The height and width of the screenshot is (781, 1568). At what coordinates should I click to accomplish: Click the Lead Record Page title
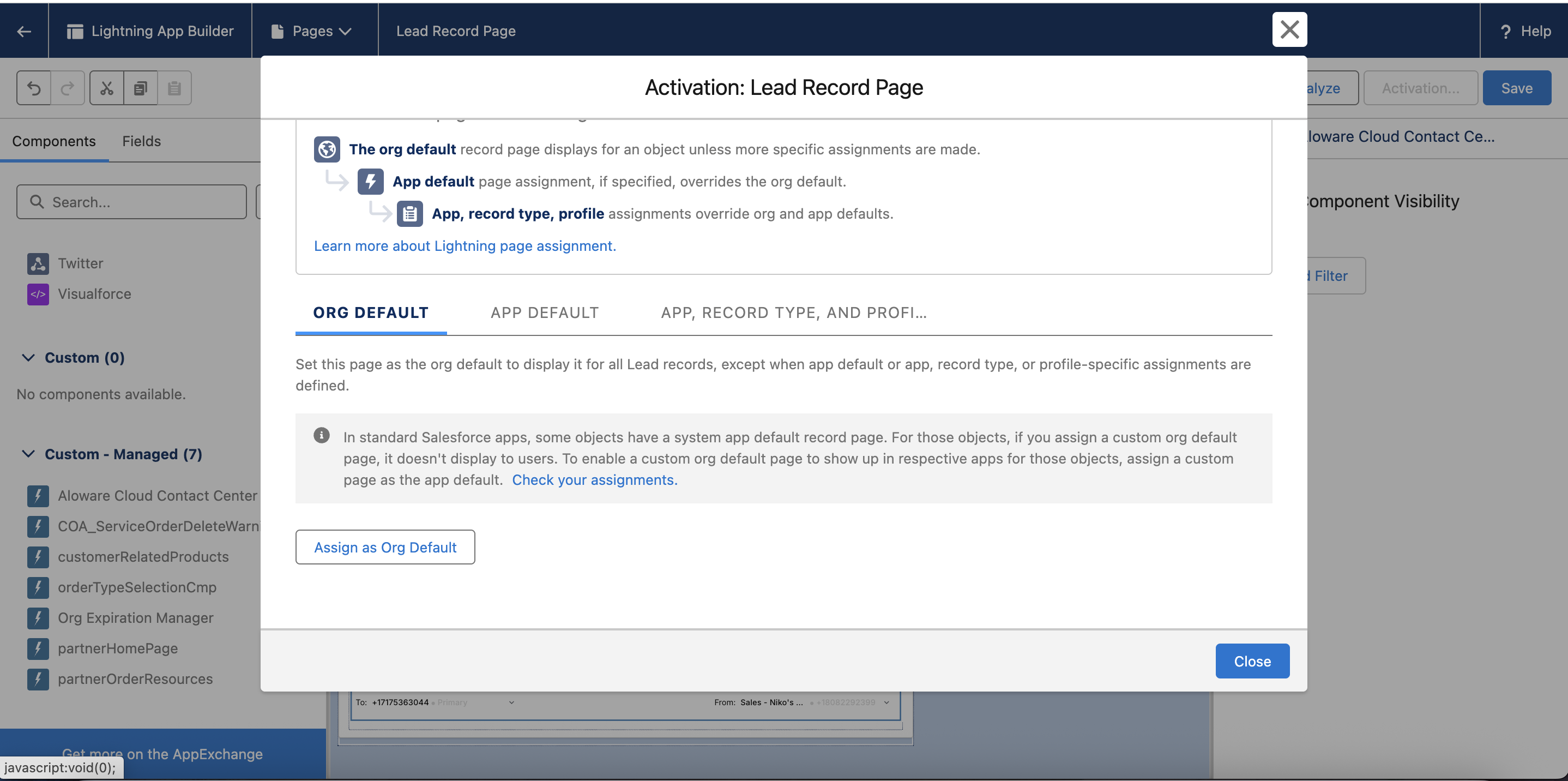click(x=456, y=31)
